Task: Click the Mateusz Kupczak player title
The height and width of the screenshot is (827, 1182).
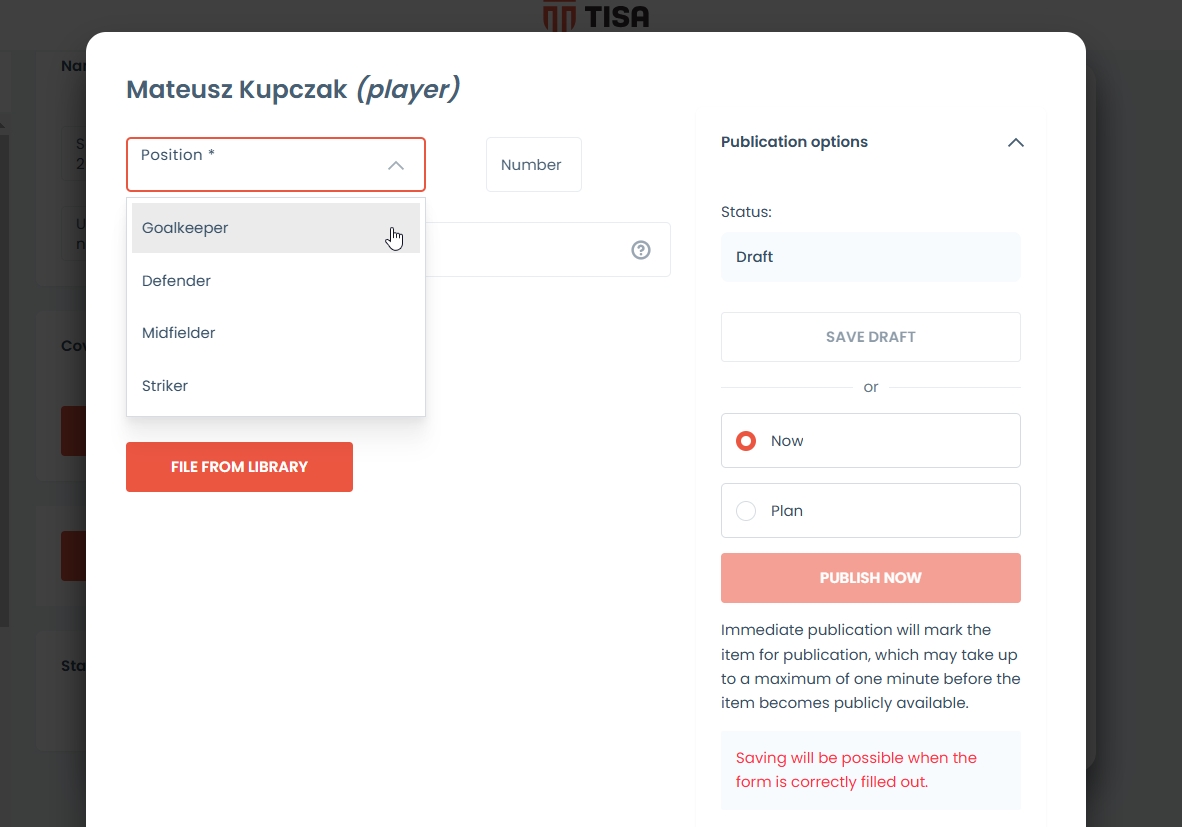Action: 292,89
